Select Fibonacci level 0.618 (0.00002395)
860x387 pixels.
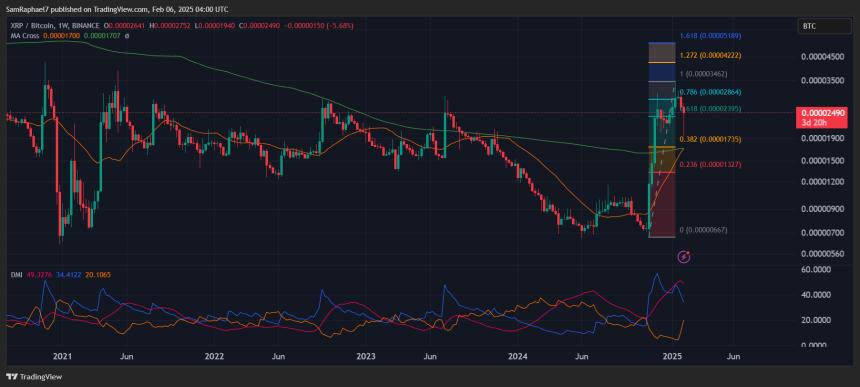(710, 109)
